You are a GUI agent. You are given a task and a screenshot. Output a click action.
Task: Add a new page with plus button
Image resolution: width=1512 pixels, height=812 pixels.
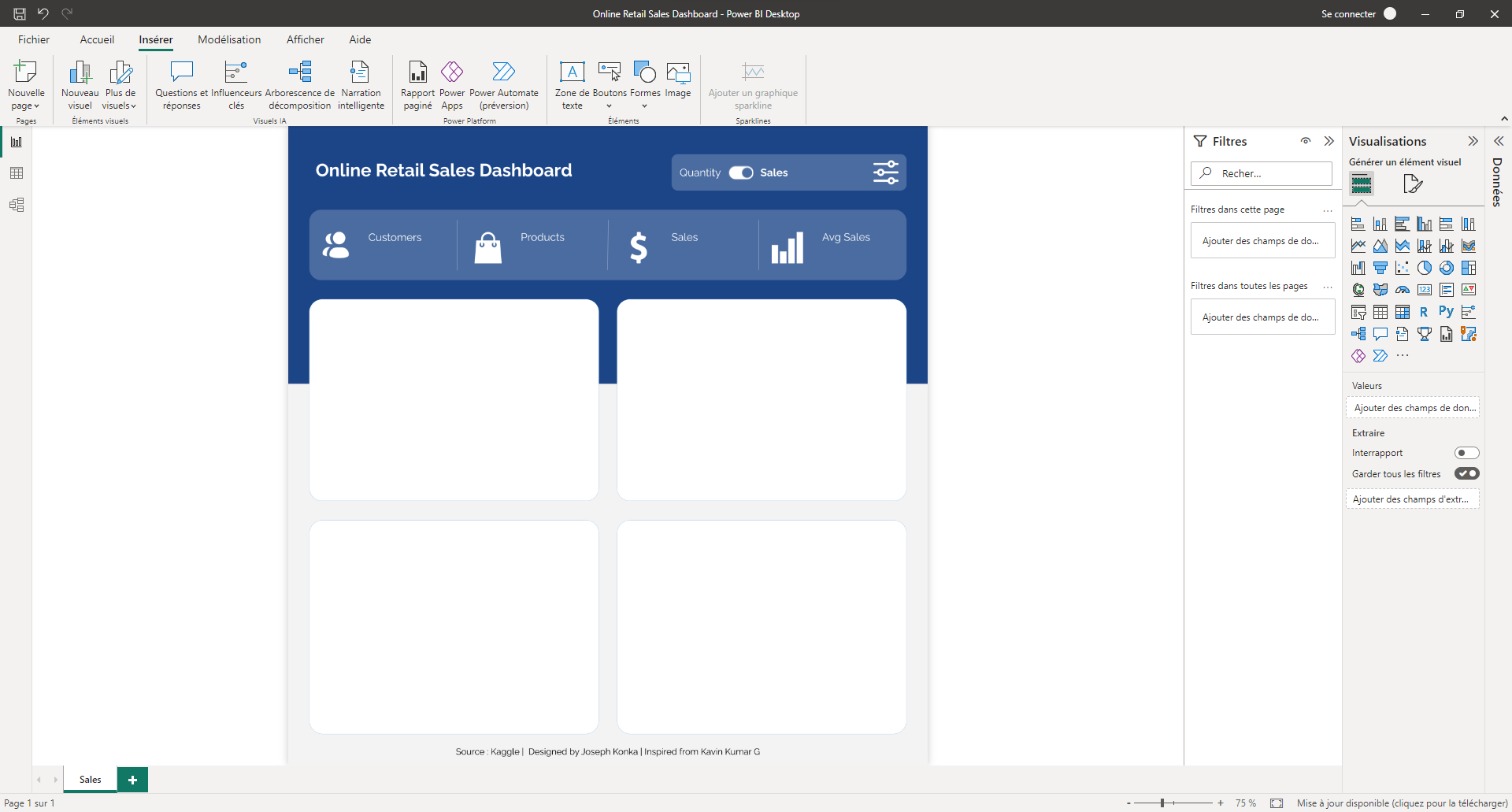point(132,780)
